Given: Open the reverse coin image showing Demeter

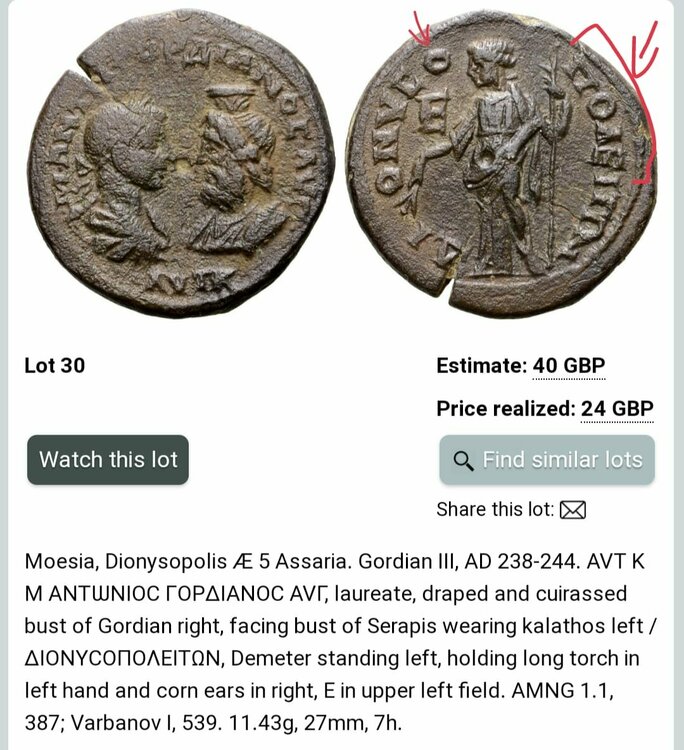Looking at the screenshot, I should pos(500,163).
